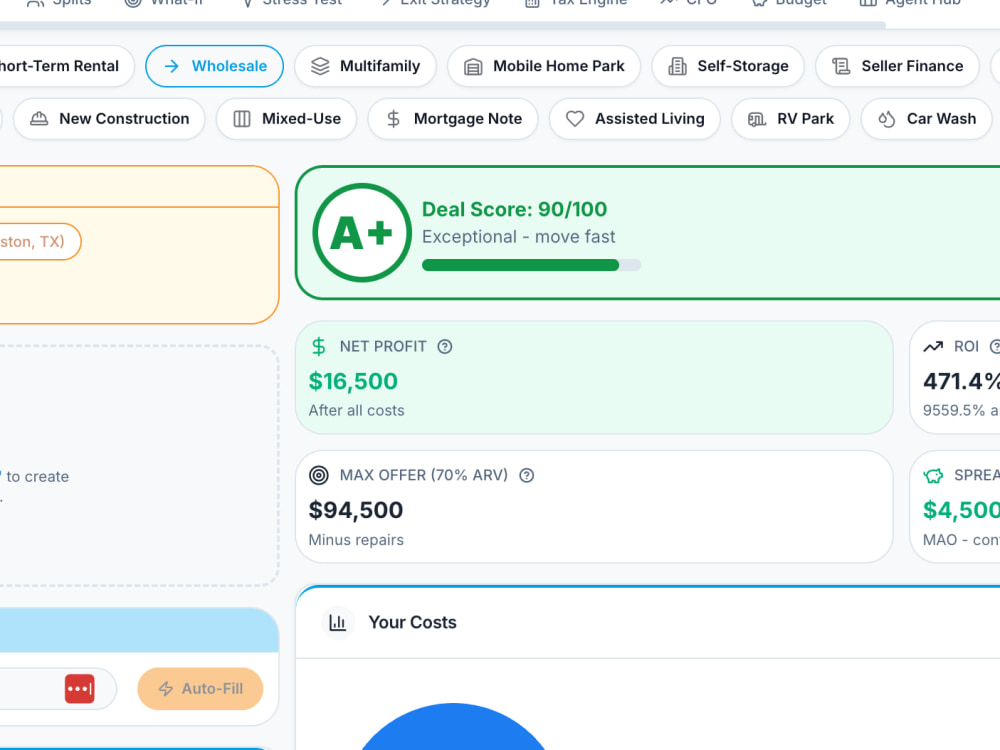Click the Wholesale arrow icon
The height and width of the screenshot is (750, 1000).
[x=172, y=66]
